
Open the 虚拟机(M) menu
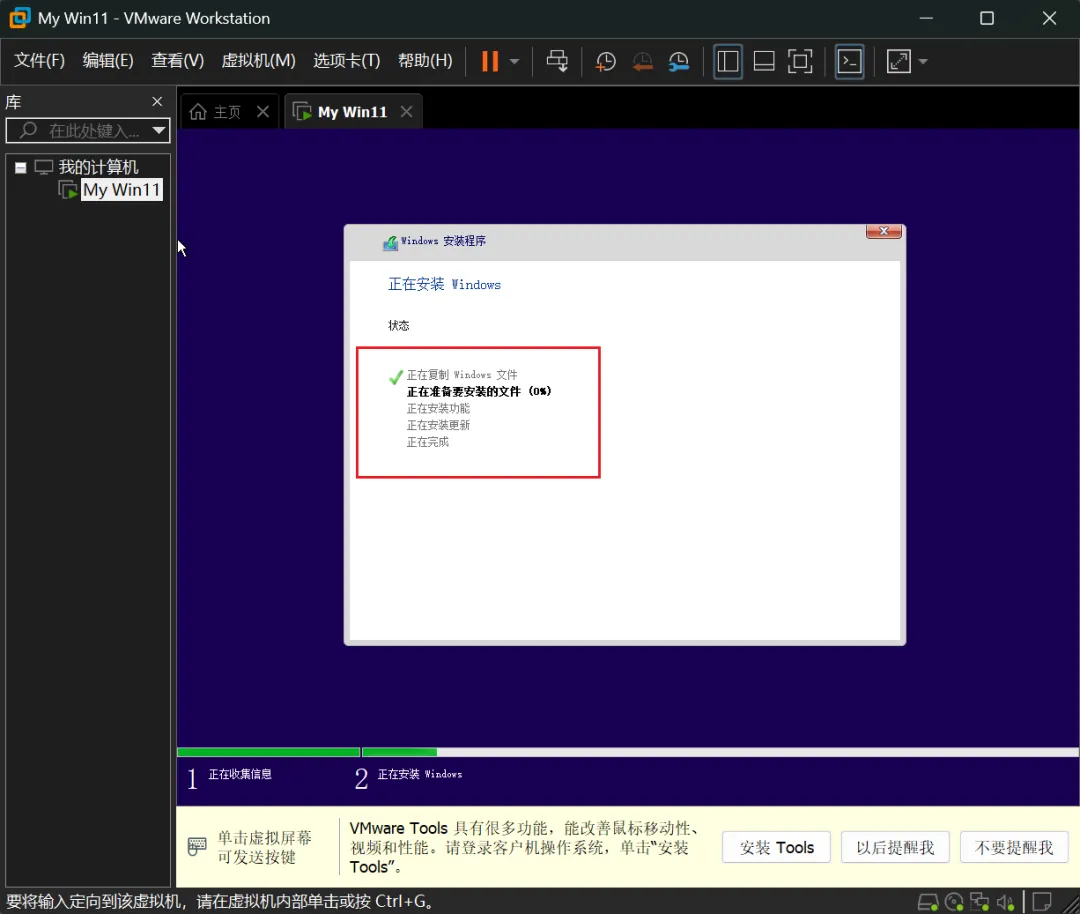258,61
